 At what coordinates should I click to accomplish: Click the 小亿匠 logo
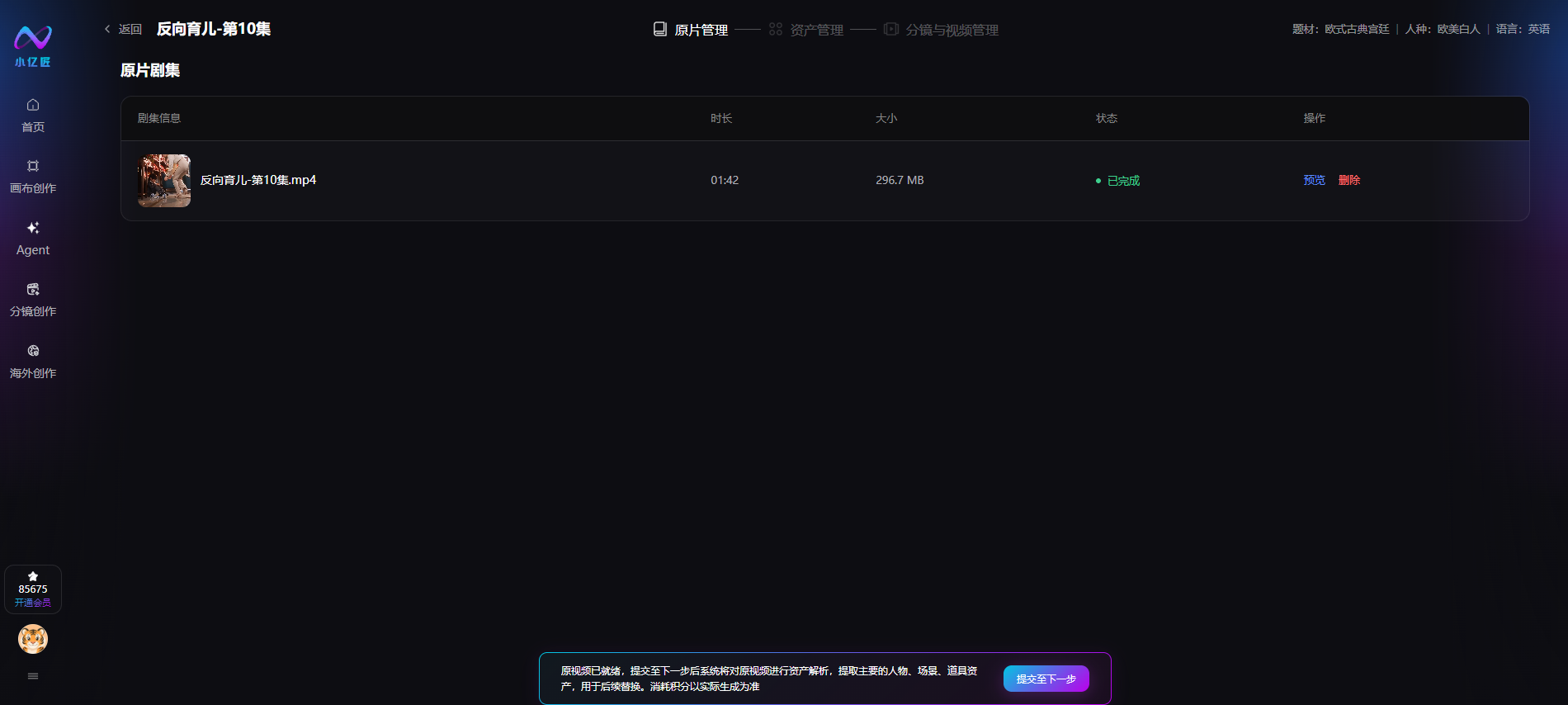(33, 46)
